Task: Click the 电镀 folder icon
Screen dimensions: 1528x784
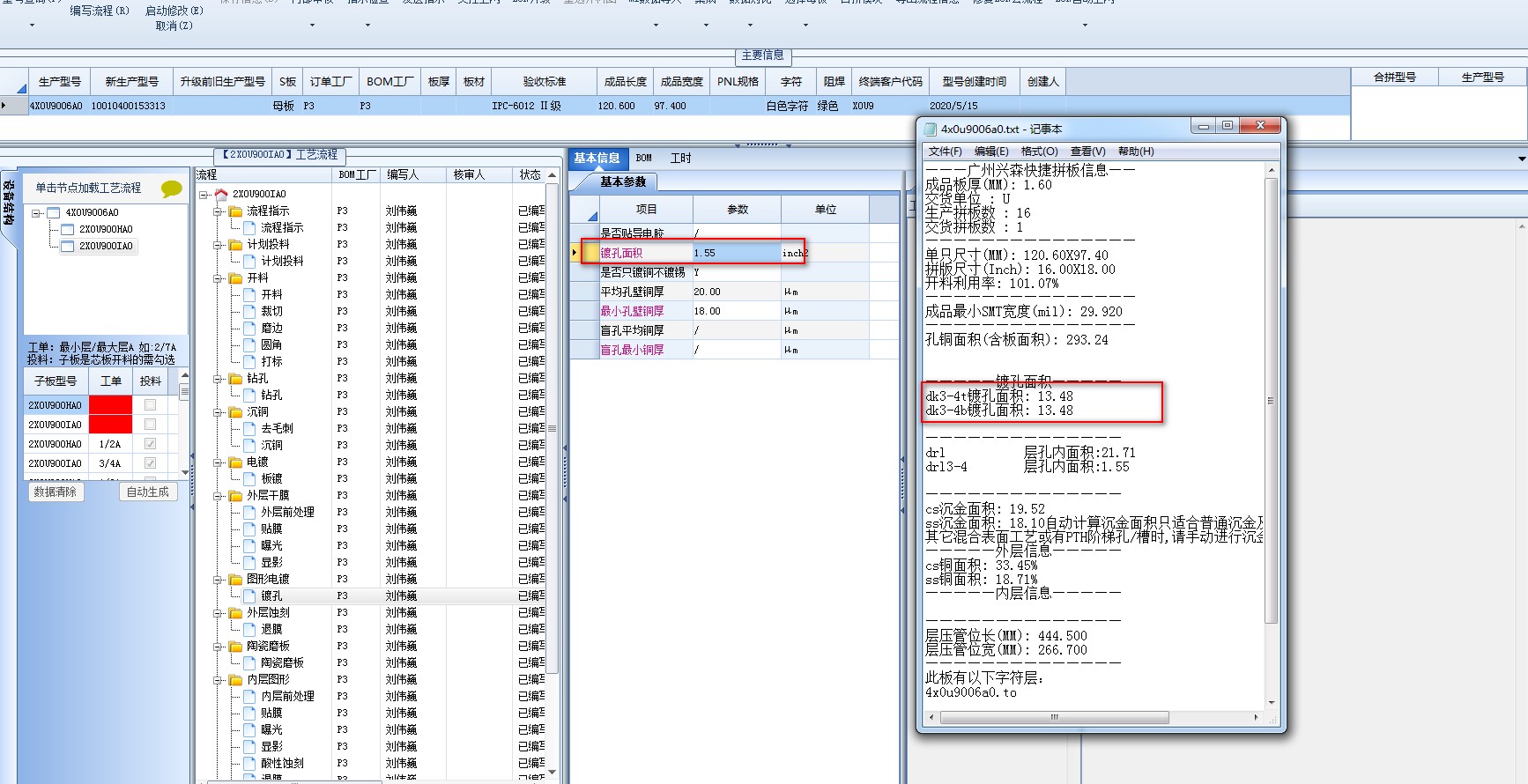Action: [x=235, y=462]
